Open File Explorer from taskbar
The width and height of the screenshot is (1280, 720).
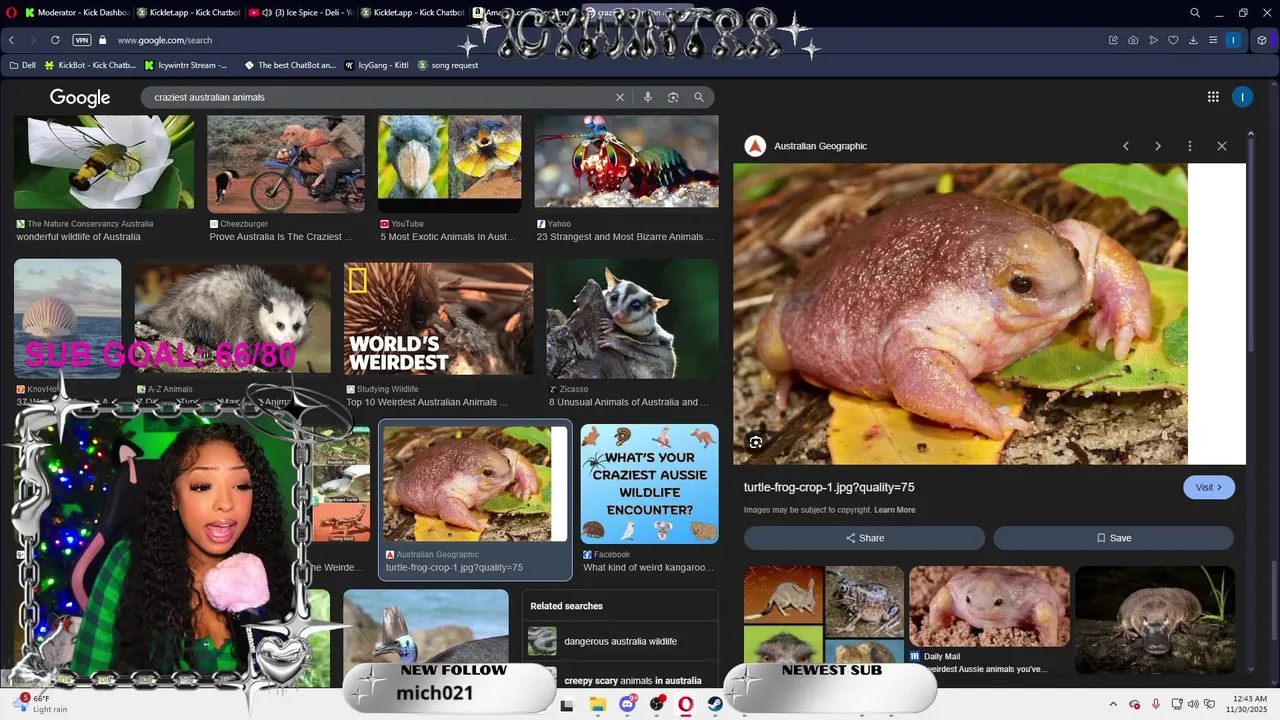[598, 705]
